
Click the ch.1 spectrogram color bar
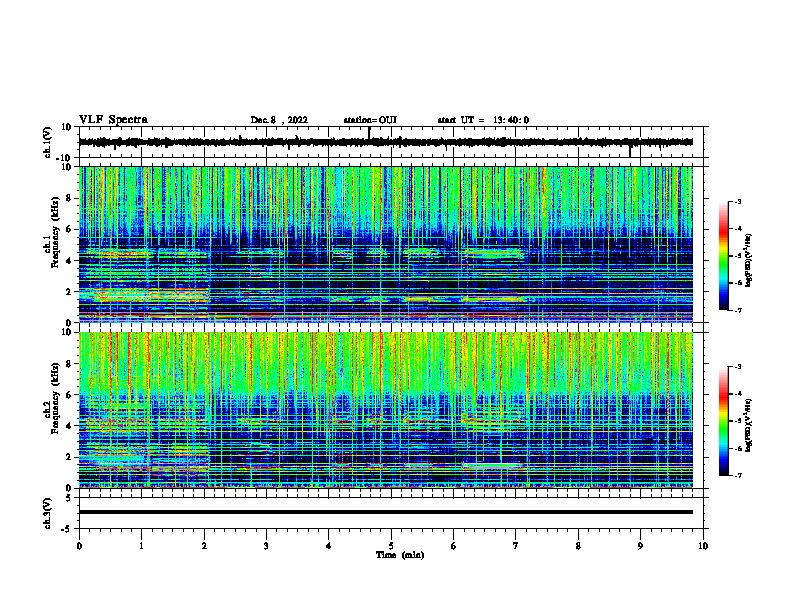click(723, 256)
